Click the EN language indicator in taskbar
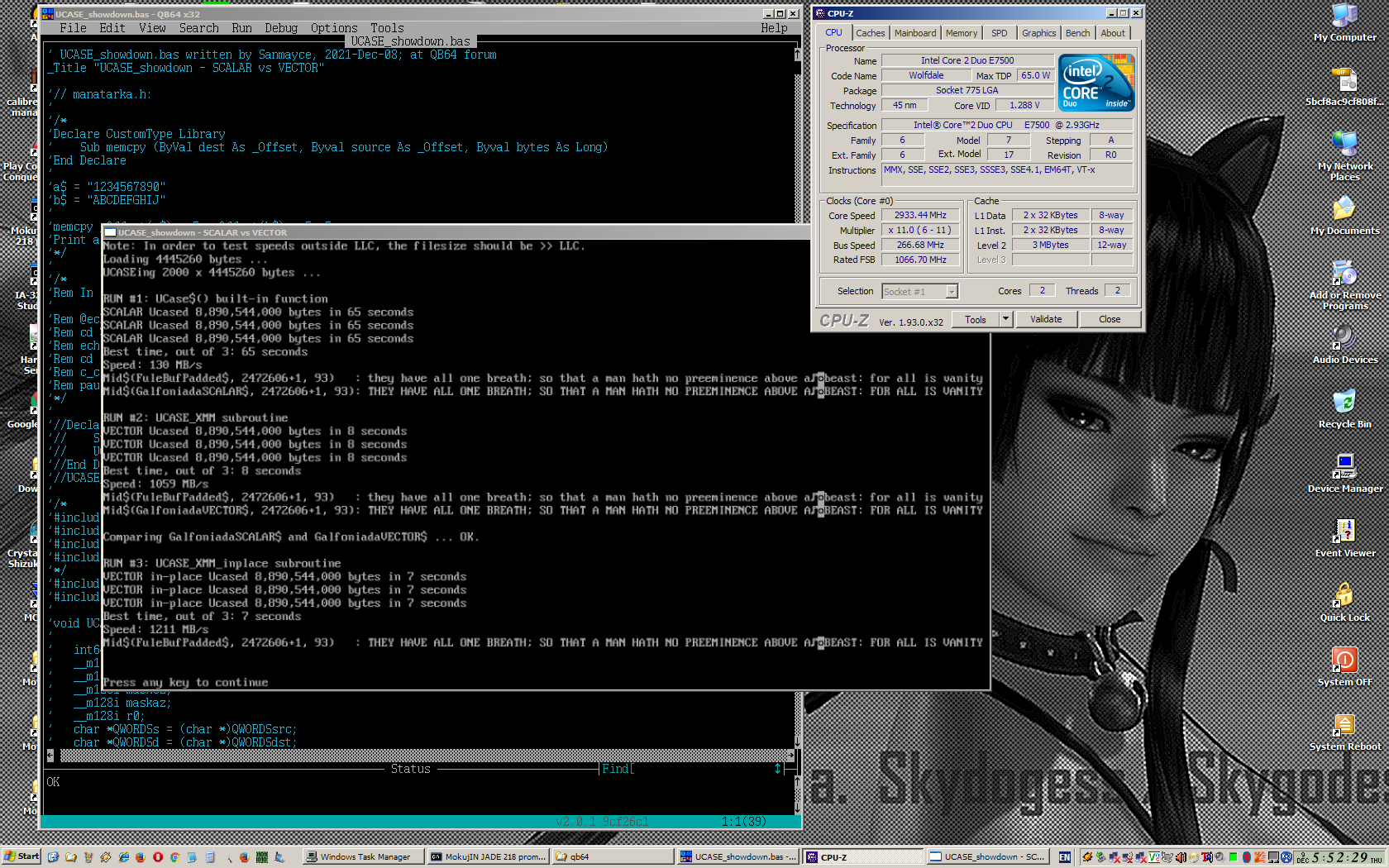The image size is (1389, 868). click(1065, 857)
